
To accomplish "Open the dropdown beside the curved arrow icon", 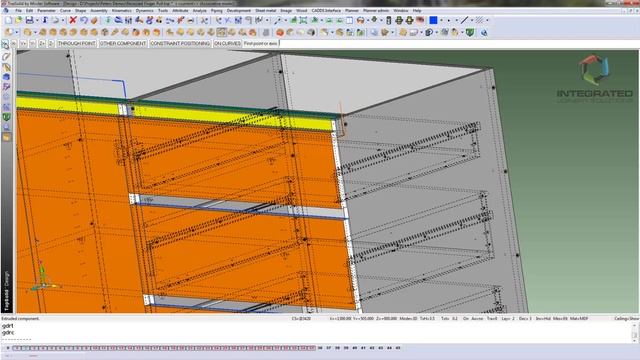I will (x=64, y=20).
